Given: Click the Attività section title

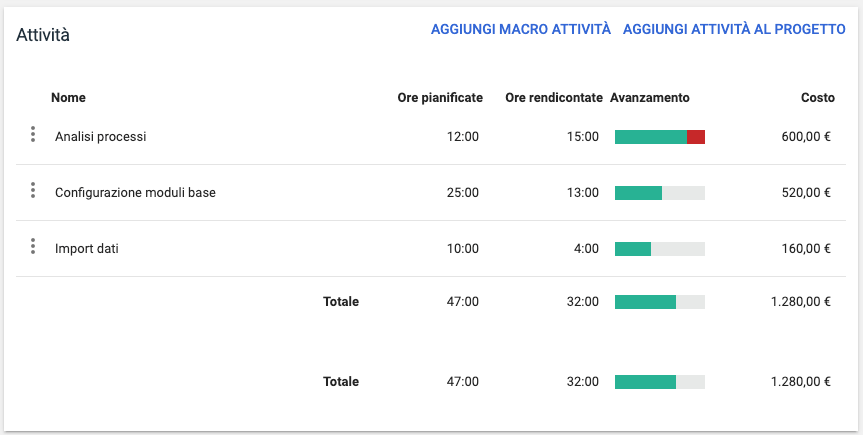Looking at the screenshot, I should pos(43,35).
